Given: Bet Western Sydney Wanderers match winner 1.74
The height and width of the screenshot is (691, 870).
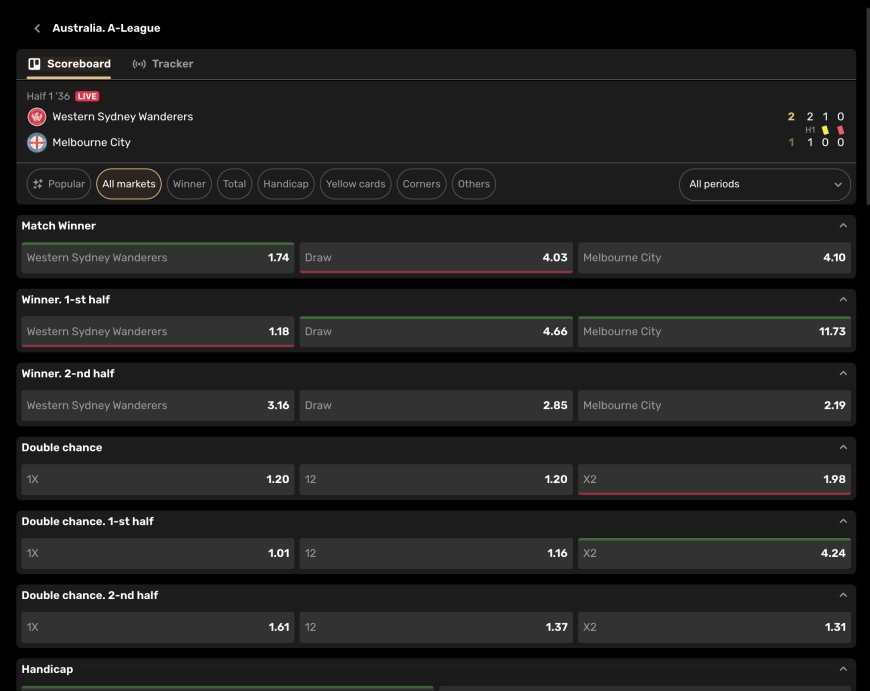Looking at the screenshot, I should pos(158,258).
